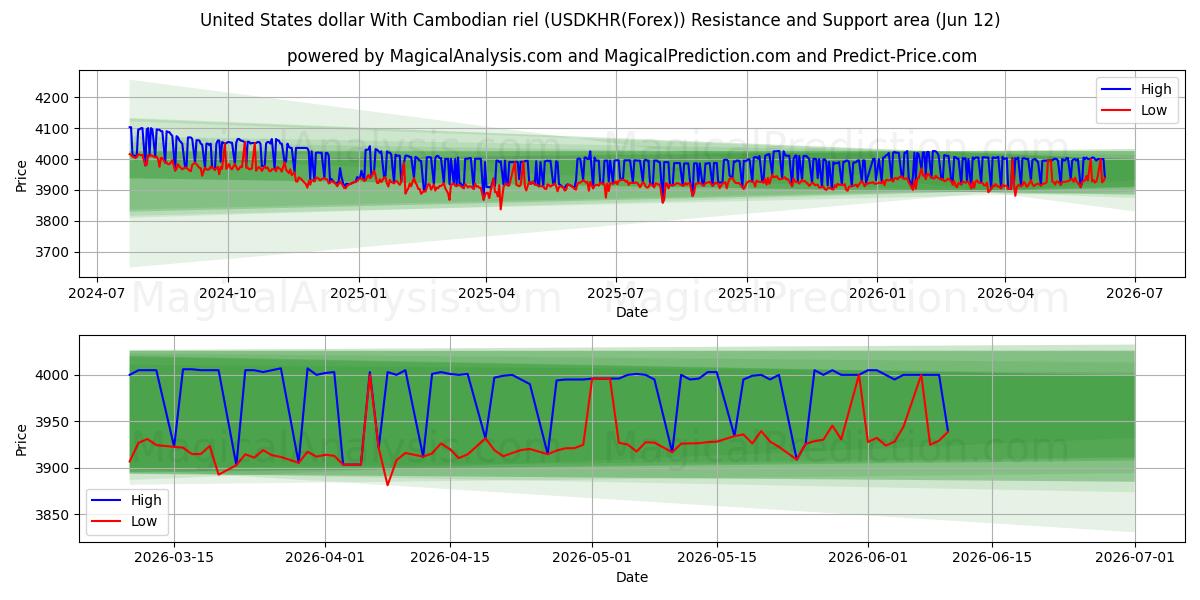The height and width of the screenshot is (600, 1200).
Task: Click the 4200 y-axis label in top chart
Action: coord(51,98)
